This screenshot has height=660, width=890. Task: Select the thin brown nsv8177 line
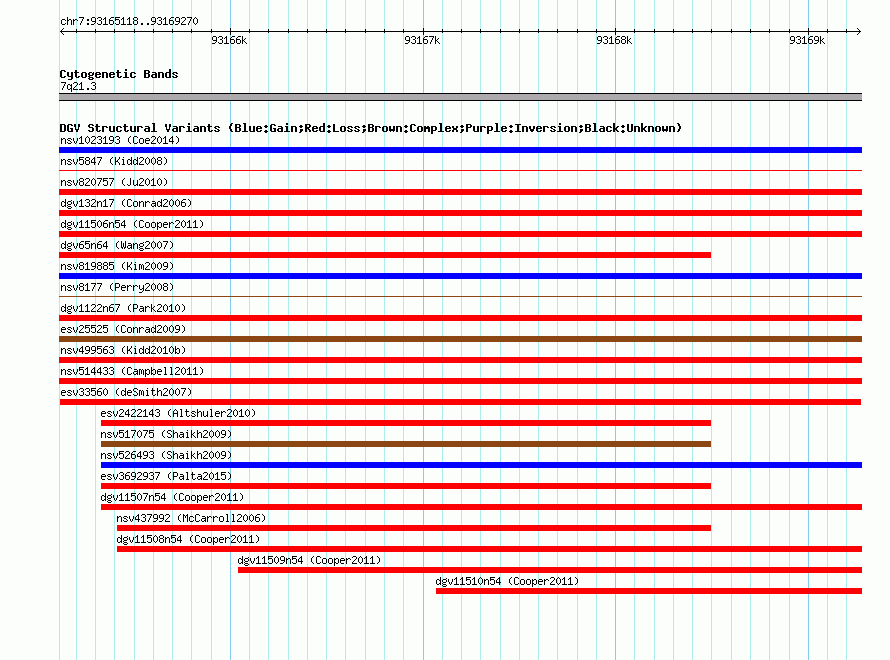(460, 296)
